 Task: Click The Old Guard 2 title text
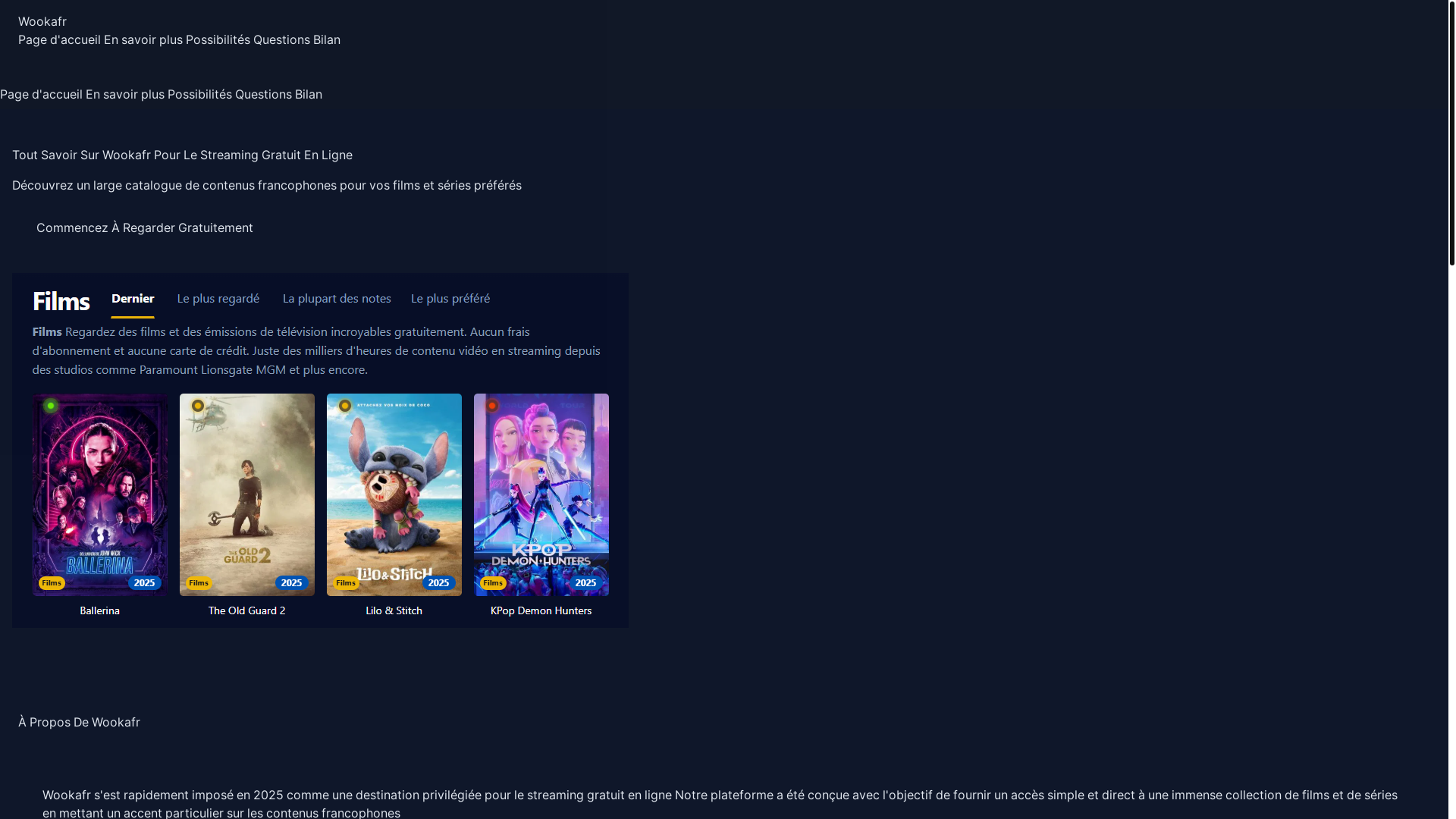pyautogui.click(x=247, y=610)
